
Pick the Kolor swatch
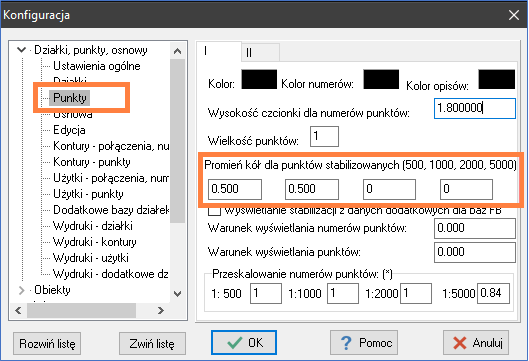pos(259,79)
